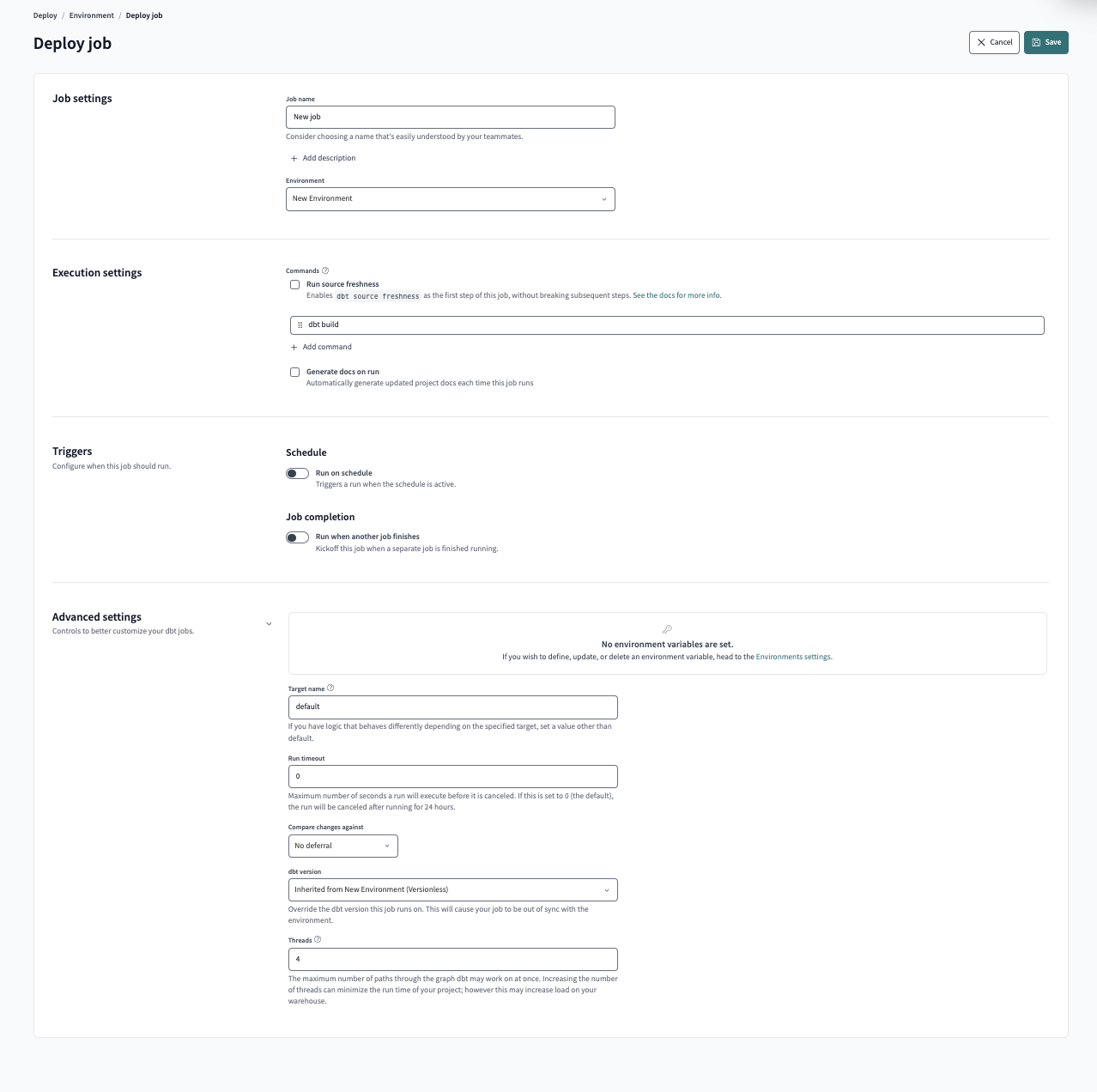
Task: Click the X icon in the Cancel button
Action: (980, 42)
